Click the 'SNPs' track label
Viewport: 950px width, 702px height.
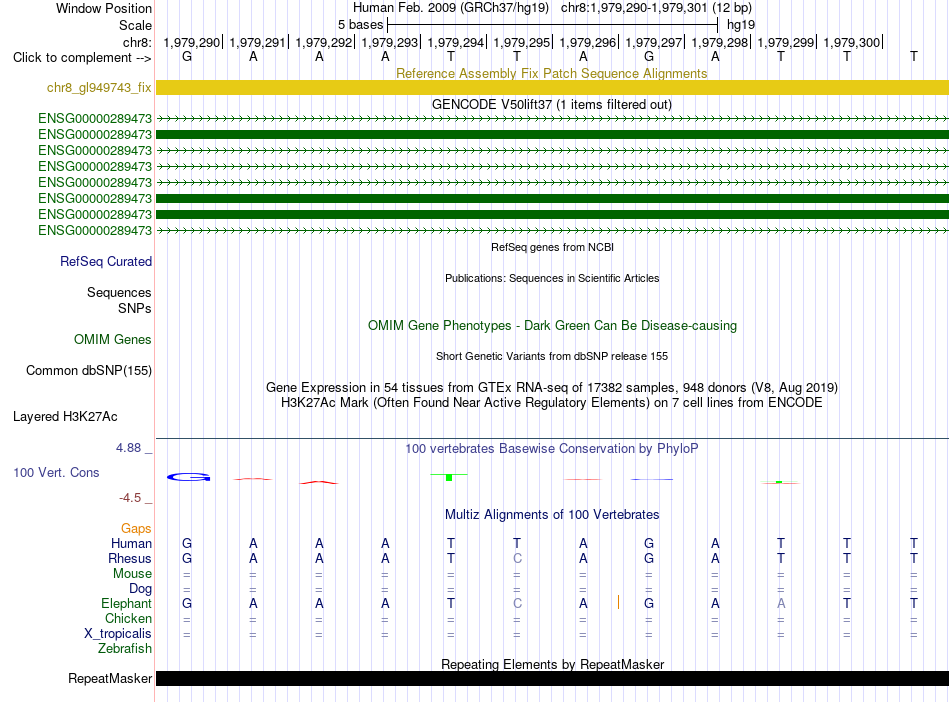(135, 308)
